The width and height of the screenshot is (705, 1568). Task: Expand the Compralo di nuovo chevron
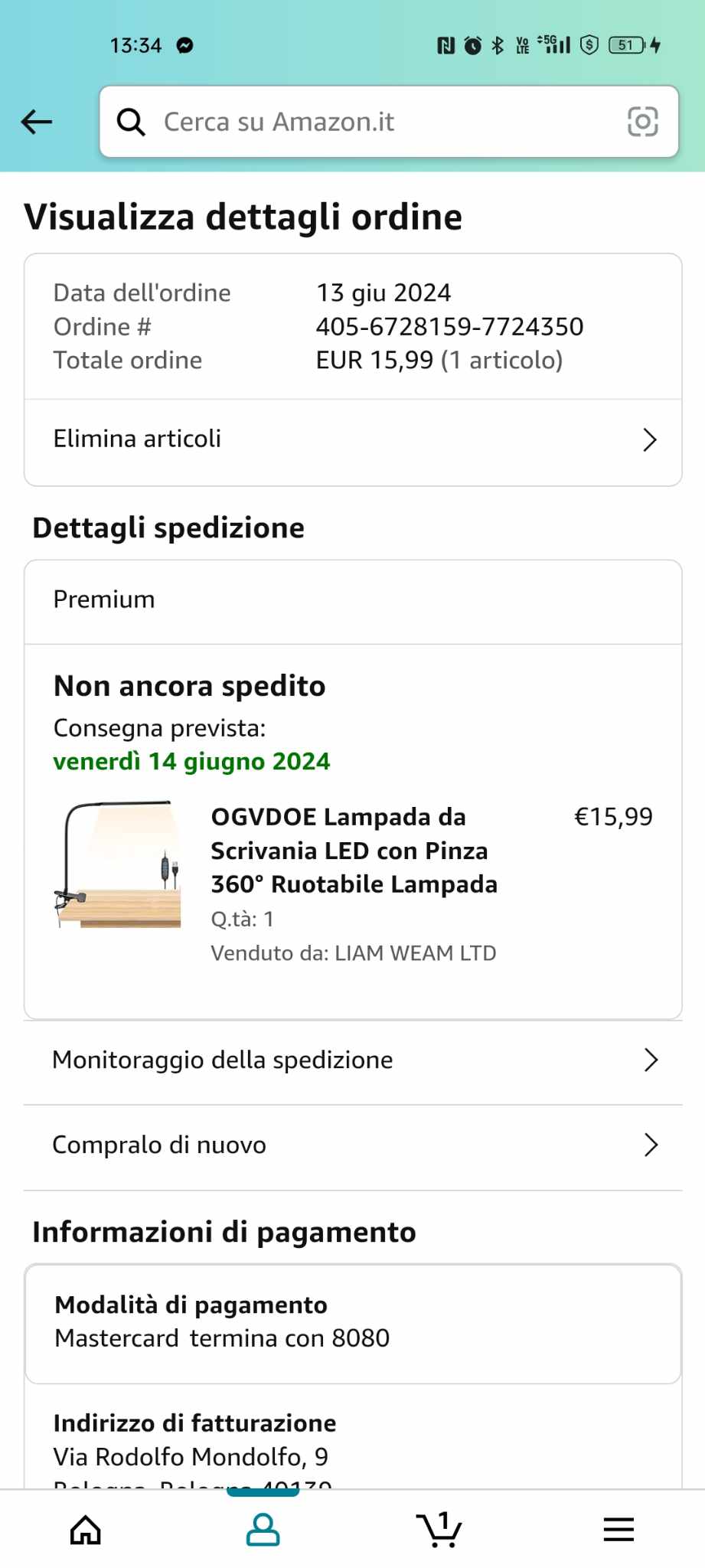pos(651,1145)
